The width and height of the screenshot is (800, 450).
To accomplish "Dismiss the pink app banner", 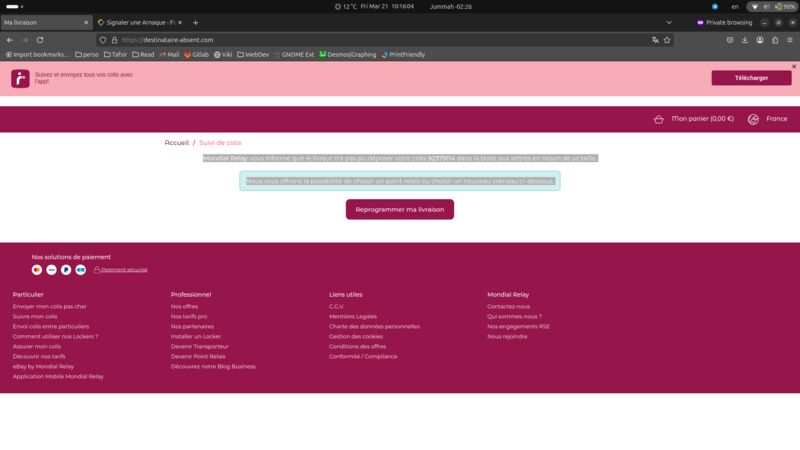I will [x=794, y=66].
